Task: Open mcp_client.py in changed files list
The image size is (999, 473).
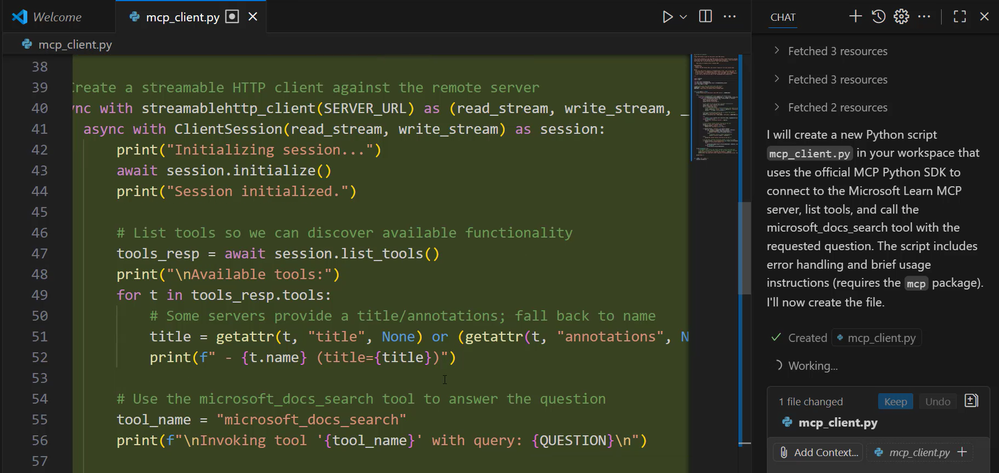Action: coord(838,423)
